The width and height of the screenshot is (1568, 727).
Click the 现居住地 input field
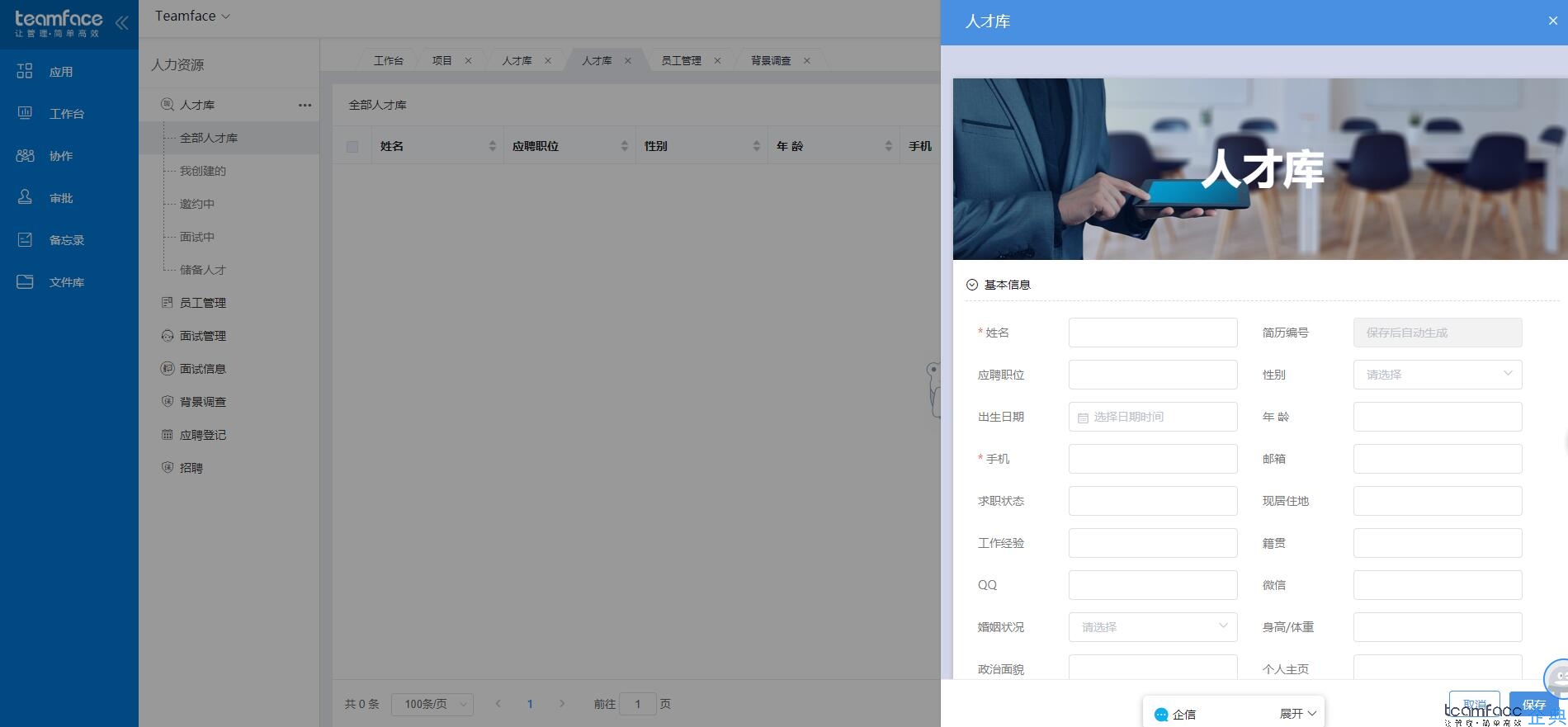click(x=1438, y=501)
